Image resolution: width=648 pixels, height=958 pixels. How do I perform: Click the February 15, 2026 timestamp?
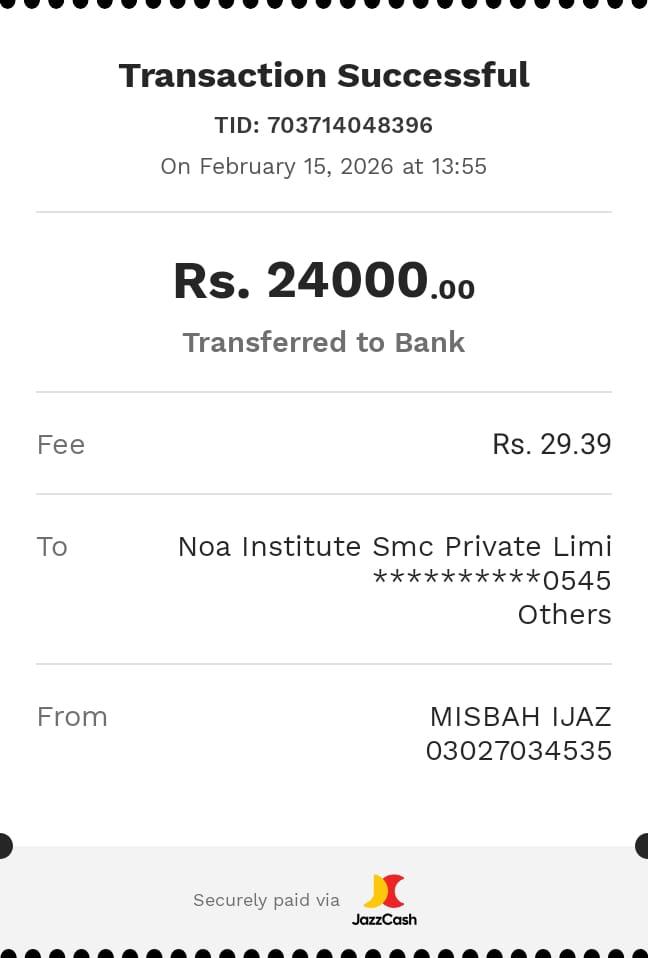click(x=324, y=166)
